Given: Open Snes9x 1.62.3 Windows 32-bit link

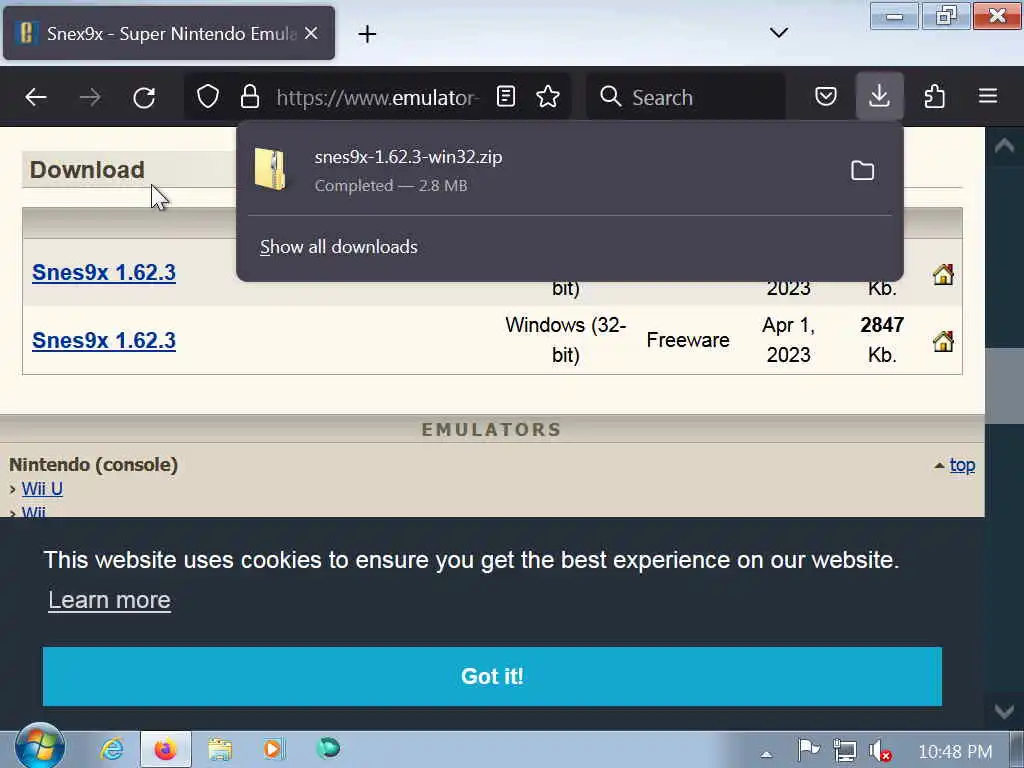Looking at the screenshot, I should click(104, 340).
